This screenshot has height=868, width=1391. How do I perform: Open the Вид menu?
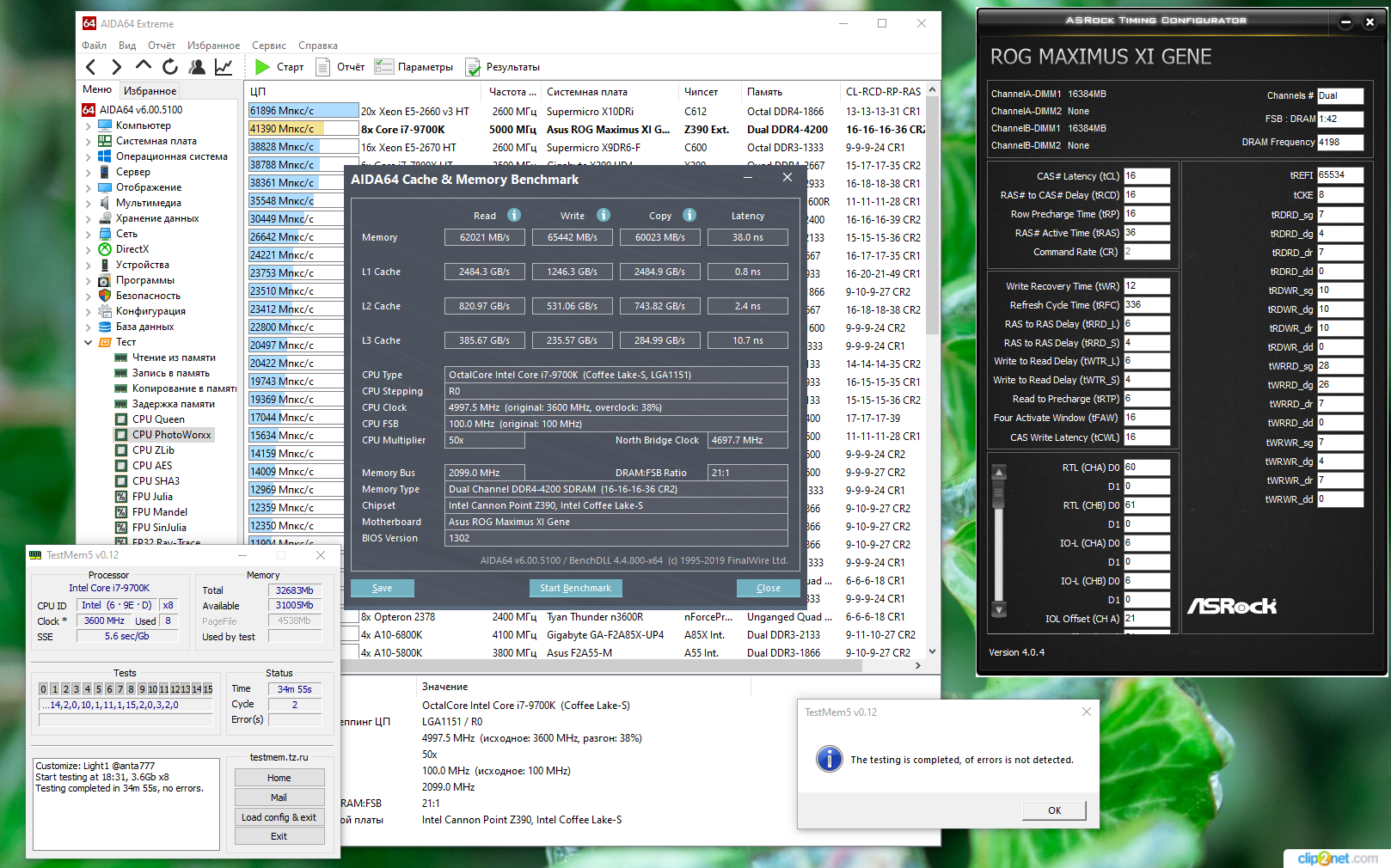point(127,46)
